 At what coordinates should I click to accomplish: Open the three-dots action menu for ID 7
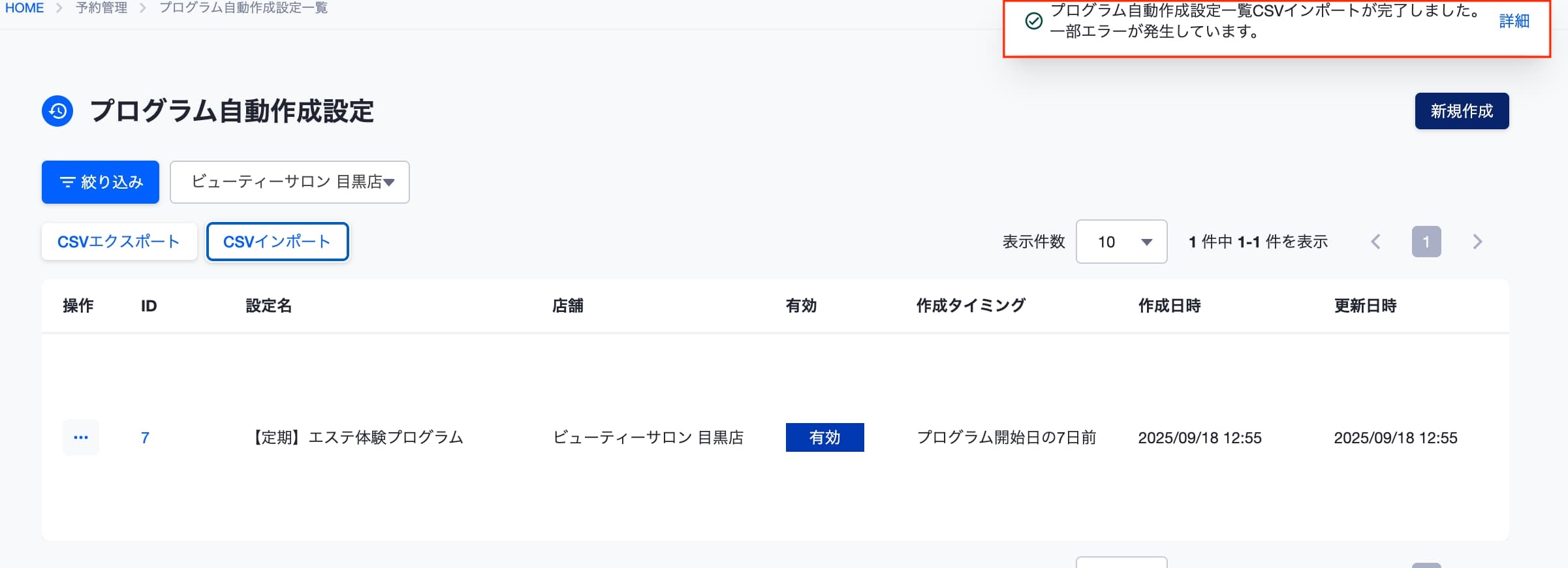(81, 437)
